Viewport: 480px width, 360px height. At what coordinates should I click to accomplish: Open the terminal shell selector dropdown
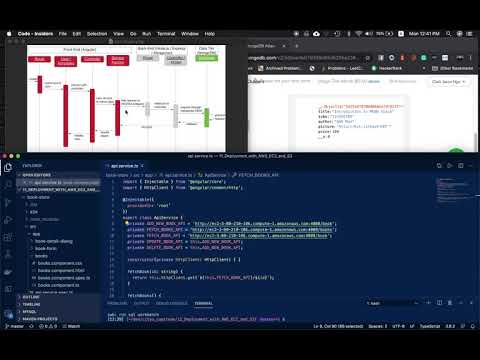tap(392, 303)
